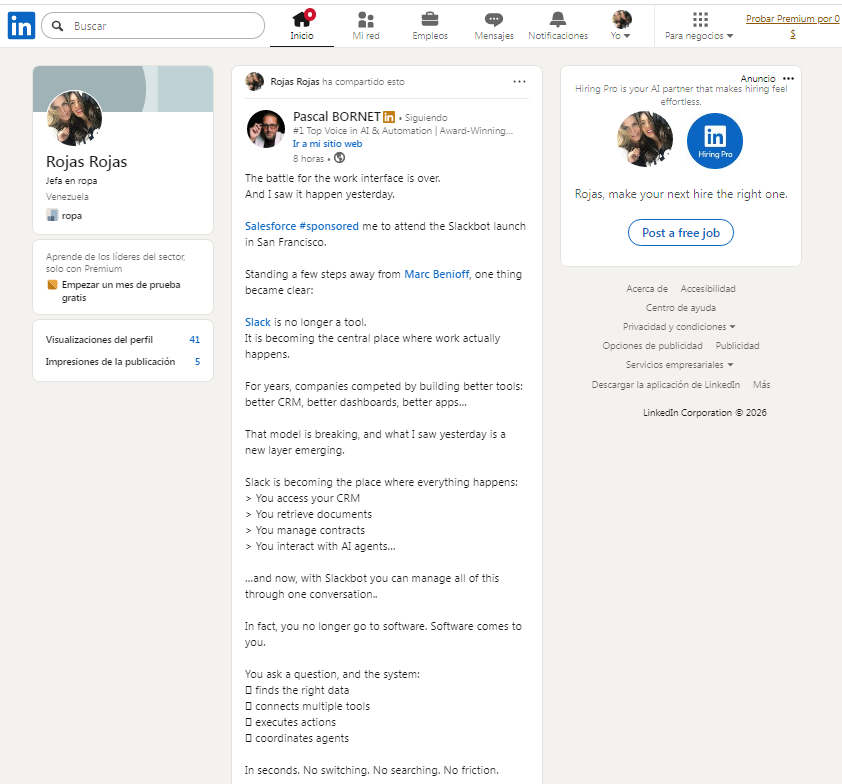Open Impresiones de la publicación stat
This screenshot has width=842, height=784.
pyautogui.click(x=122, y=361)
